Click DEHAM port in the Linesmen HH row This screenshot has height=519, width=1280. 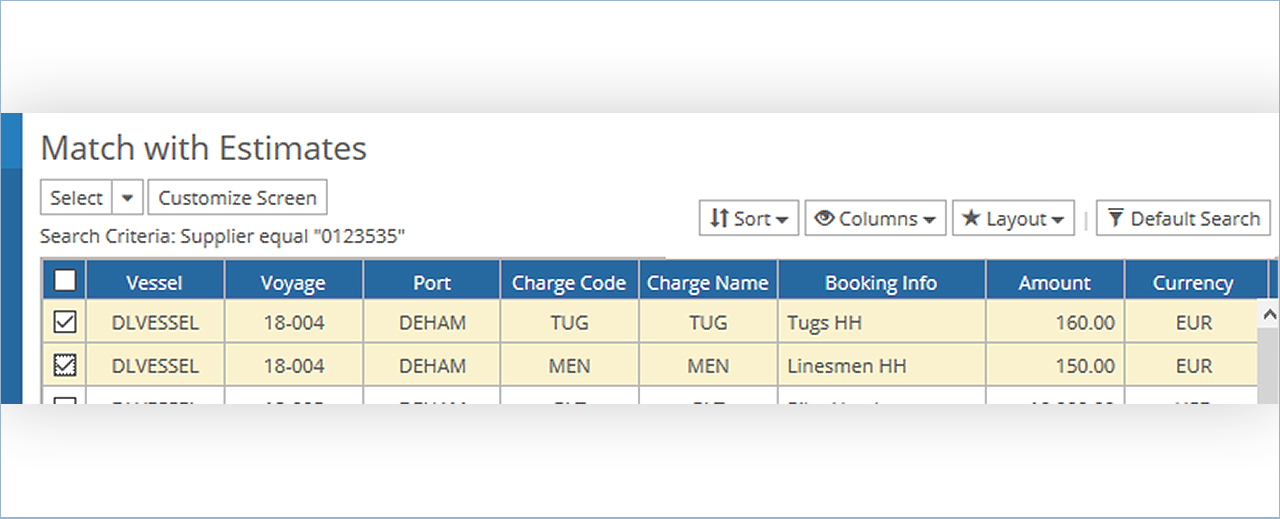pos(432,365)
